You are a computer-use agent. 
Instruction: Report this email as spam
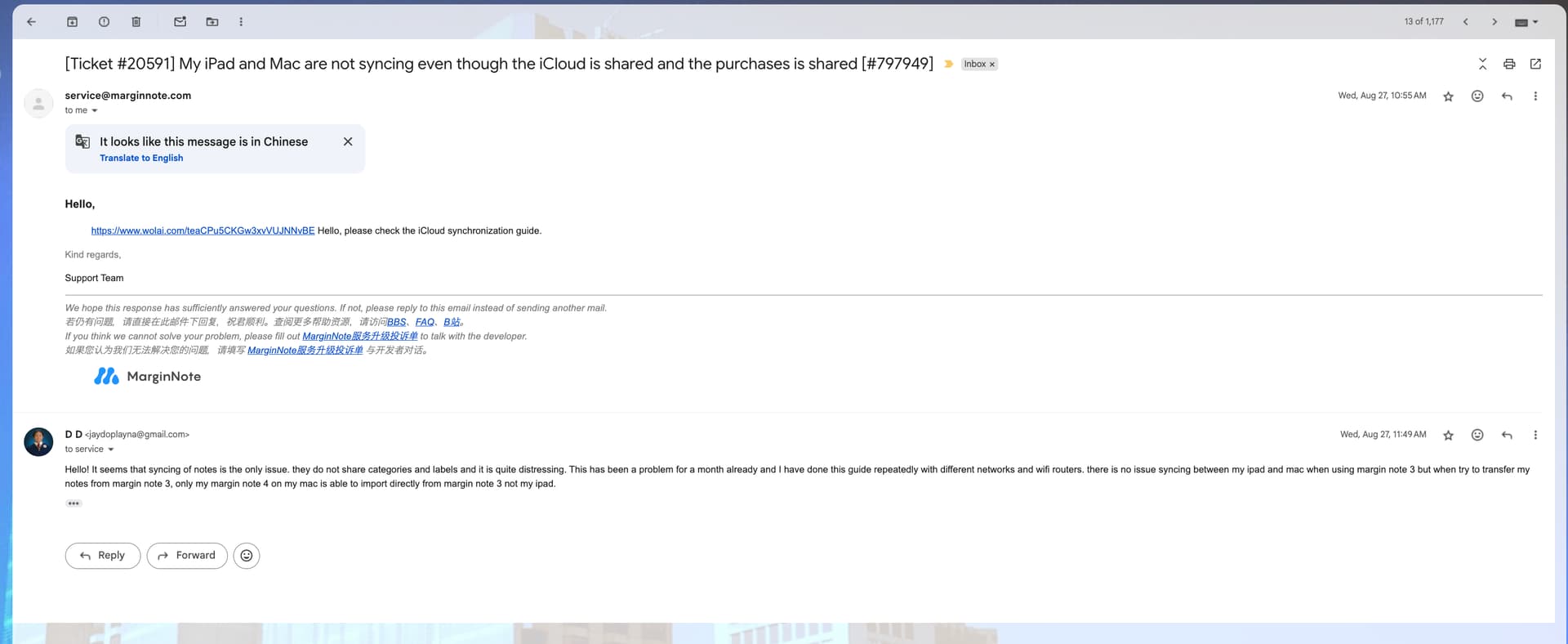click(x=104, y=22)
